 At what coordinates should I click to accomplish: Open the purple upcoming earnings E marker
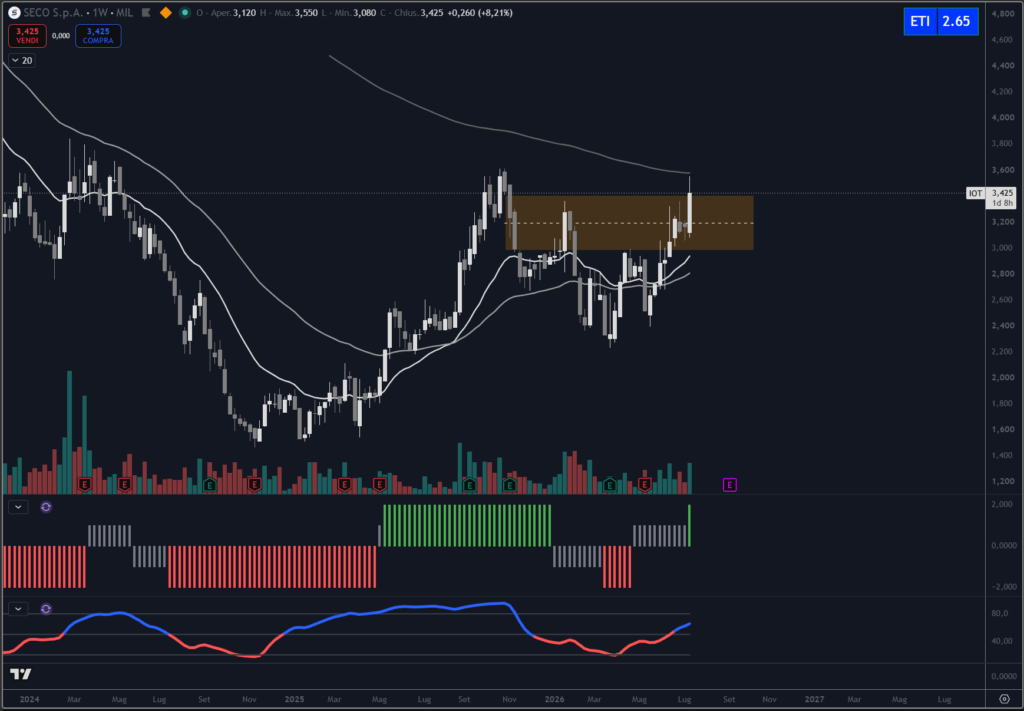(x=729, y=484)
